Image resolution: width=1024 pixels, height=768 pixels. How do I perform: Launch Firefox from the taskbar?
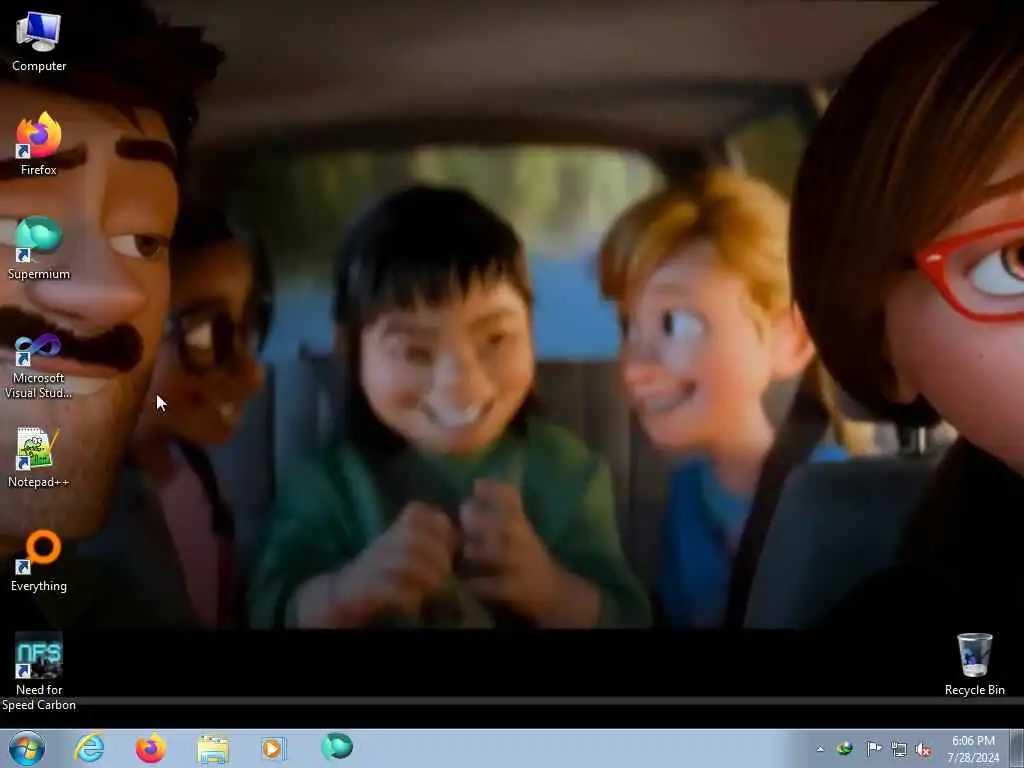coord(150,748)
